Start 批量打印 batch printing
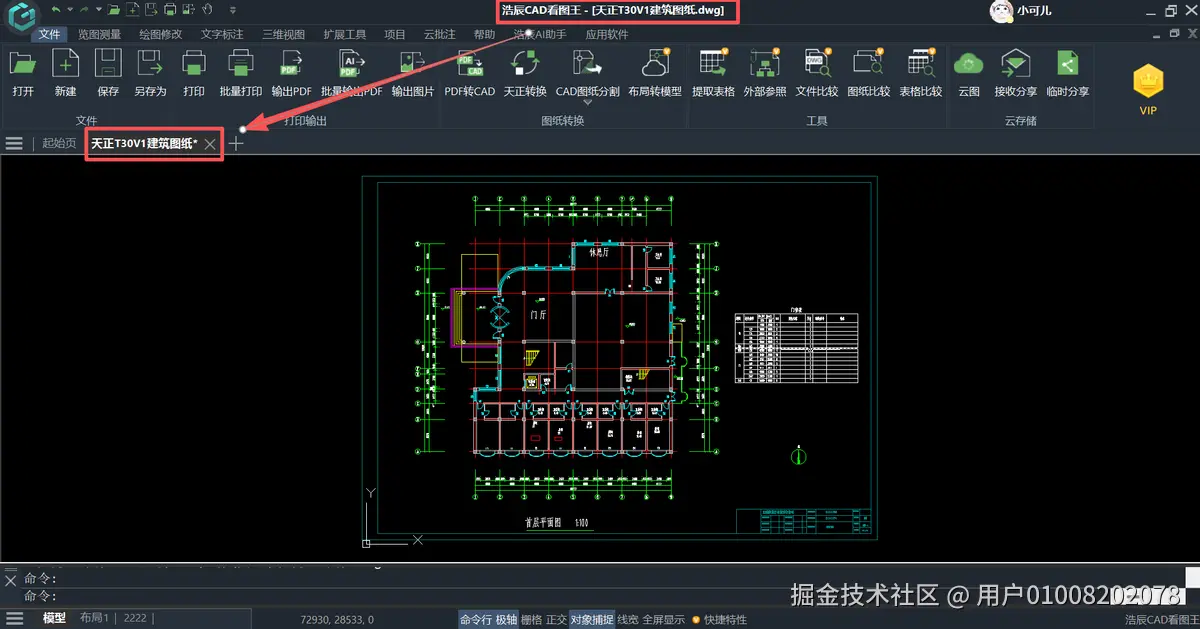The height and width of the screenshot is (629, 1200). point(239,73)
